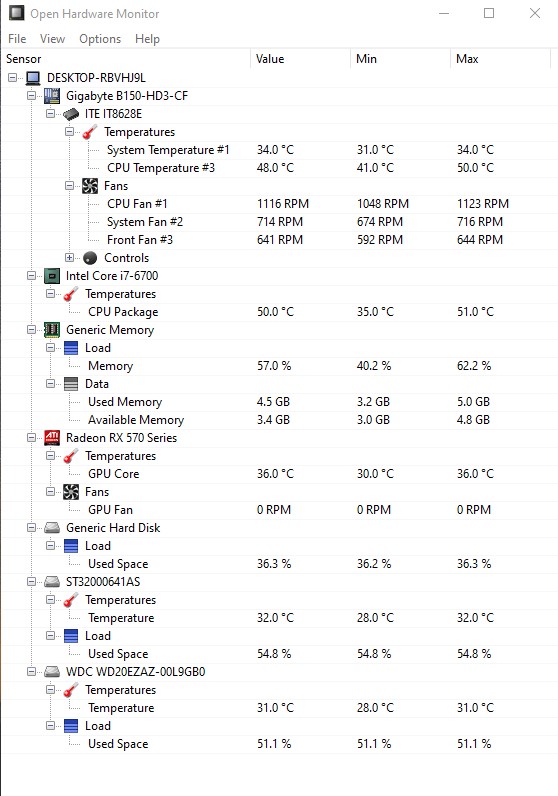This screenshot has width=558, height=796.
Task: Click thermometer icon under Radeon RX 570 Series
Action: (71, 456)
